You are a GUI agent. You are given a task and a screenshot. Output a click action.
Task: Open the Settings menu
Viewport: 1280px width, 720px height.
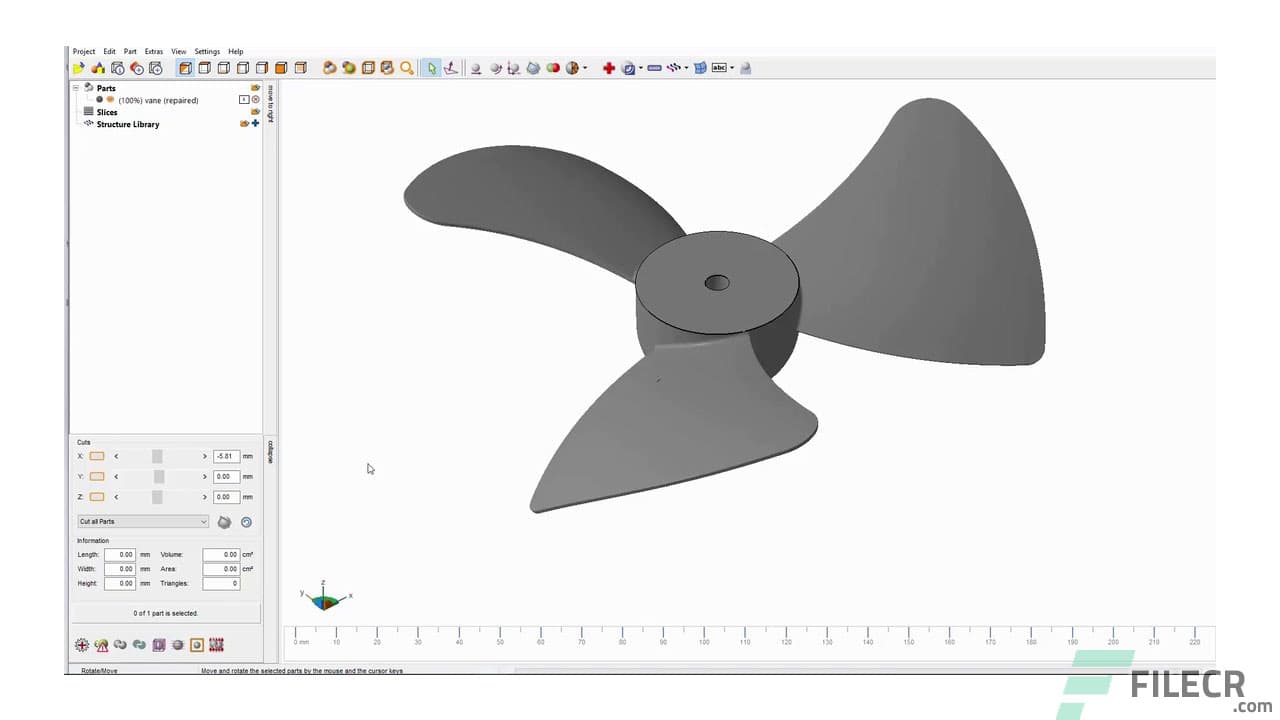point(207,51)
